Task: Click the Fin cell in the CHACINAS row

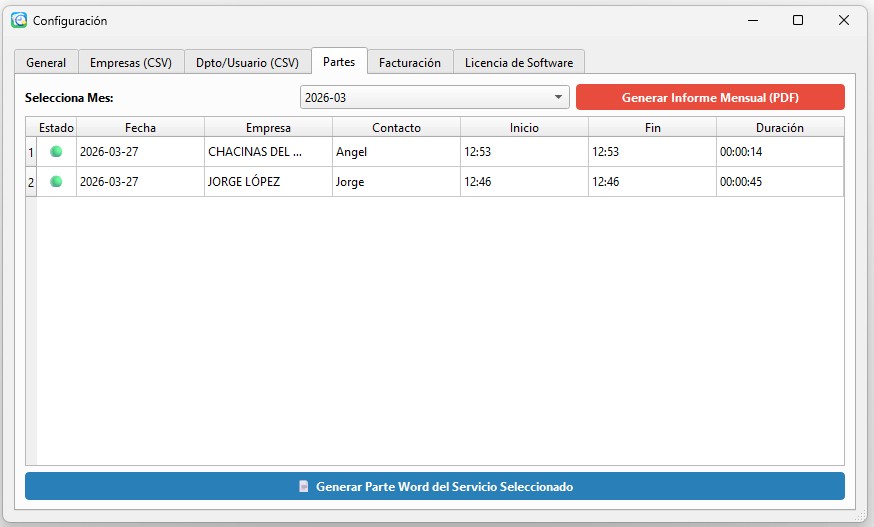Action: (652, 152)
